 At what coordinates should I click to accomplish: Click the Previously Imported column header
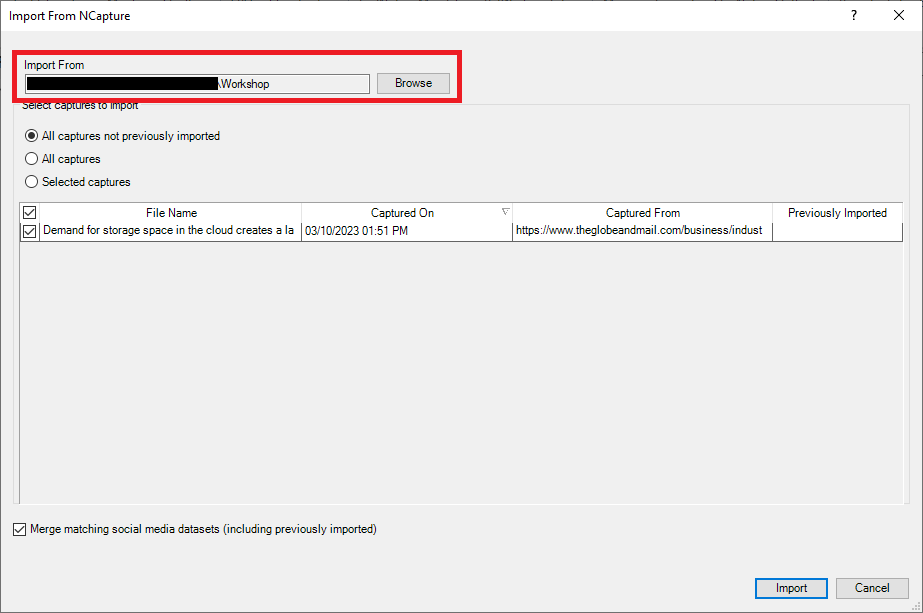click(x=837, y=212)
